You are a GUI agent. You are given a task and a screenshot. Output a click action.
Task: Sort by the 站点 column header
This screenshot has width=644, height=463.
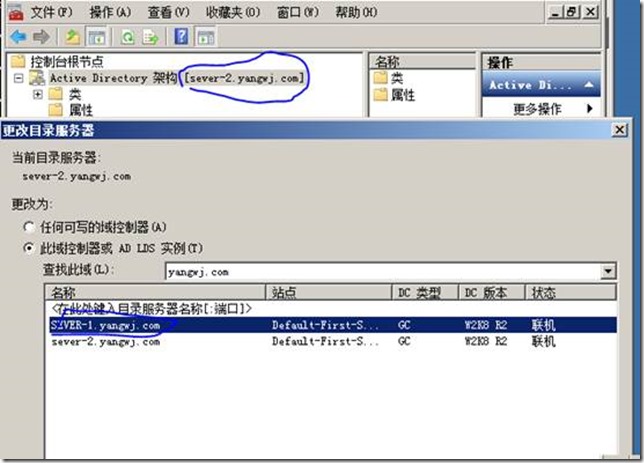(x=329, y=293)
